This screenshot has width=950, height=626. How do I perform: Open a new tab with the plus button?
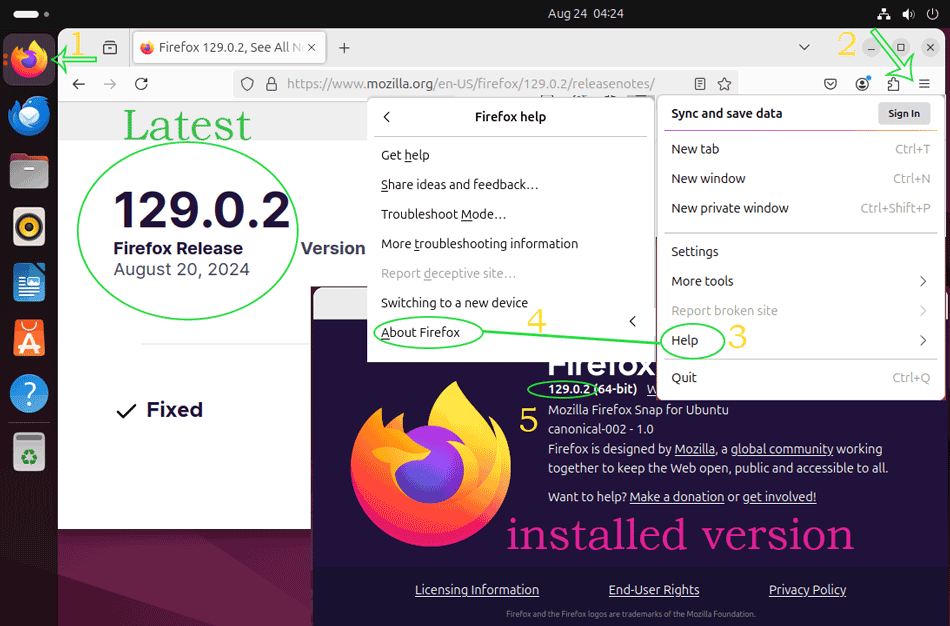pos(344,47)
